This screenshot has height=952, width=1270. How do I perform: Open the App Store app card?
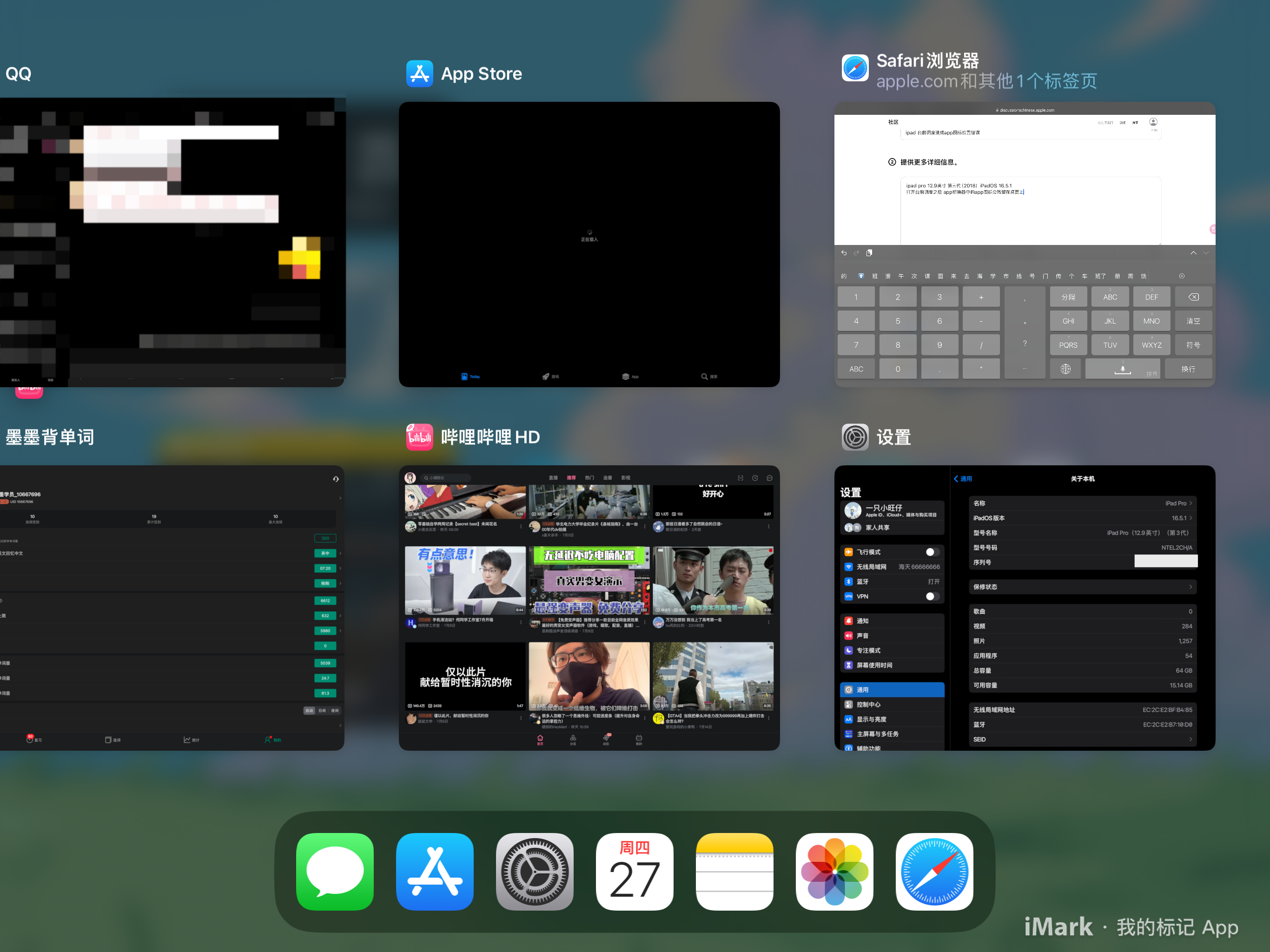[589, 244]
